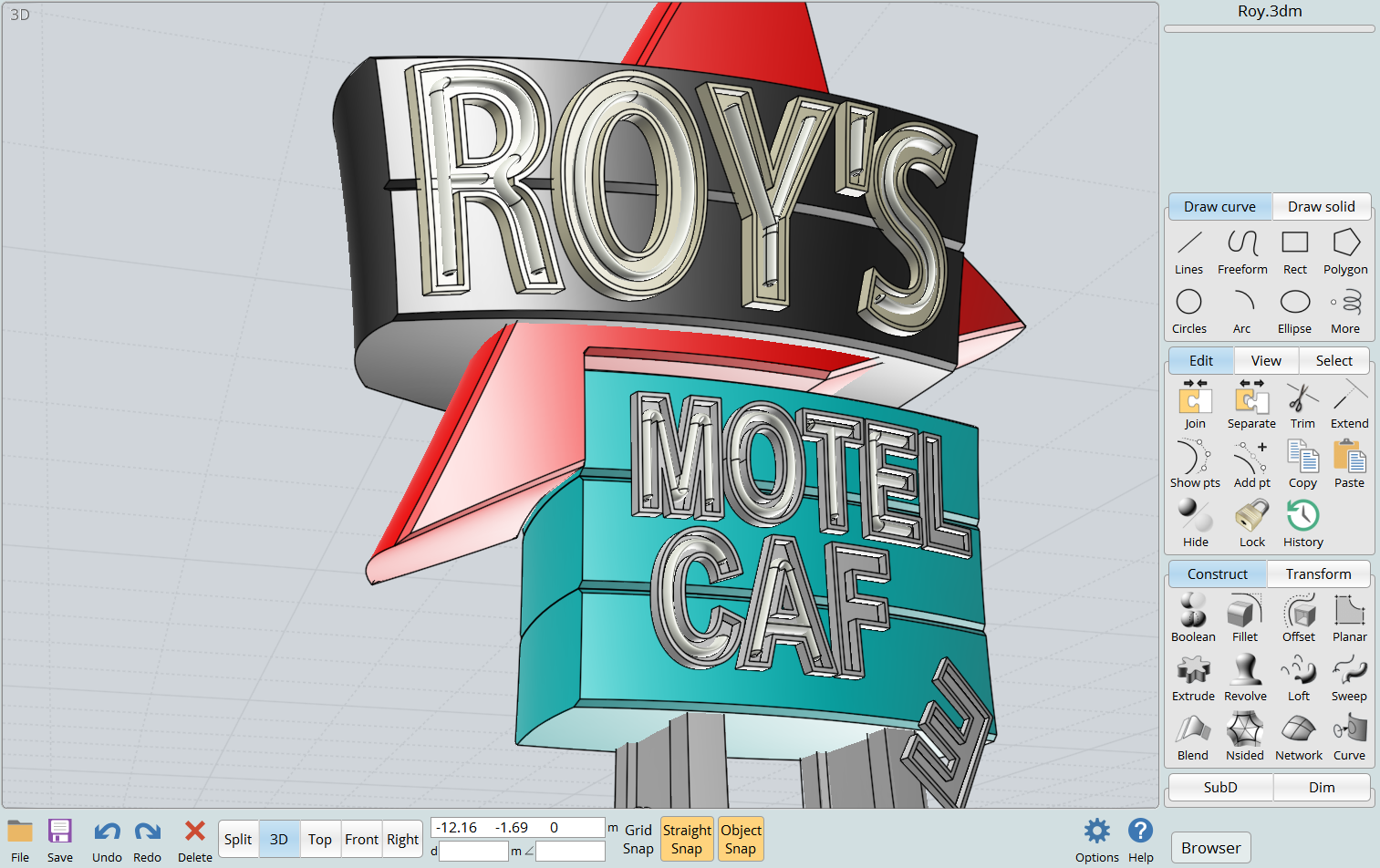Turn off Object Snap
Screen dimensions: 1380x868
tap(741, 839)
